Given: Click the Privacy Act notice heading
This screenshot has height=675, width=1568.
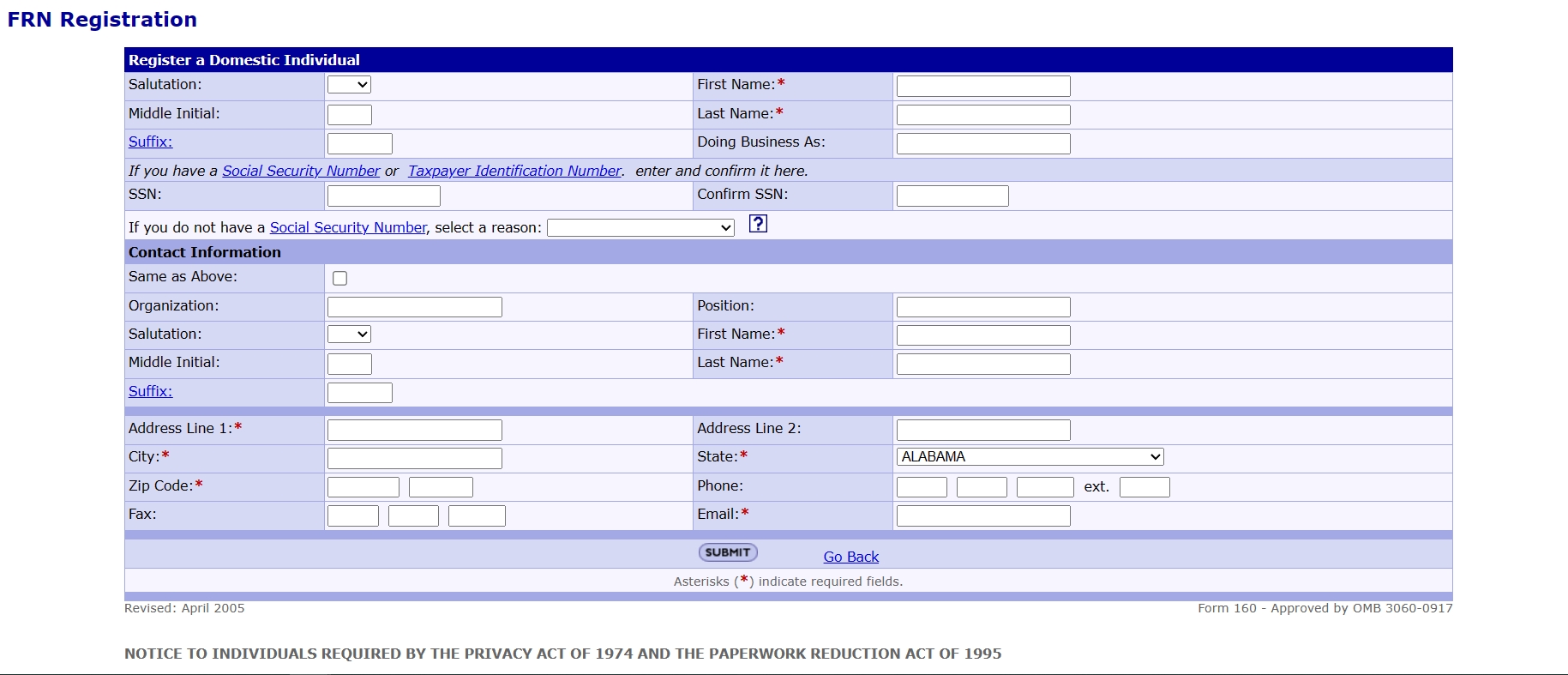Looking at the screenshot, I should point(562,654).
